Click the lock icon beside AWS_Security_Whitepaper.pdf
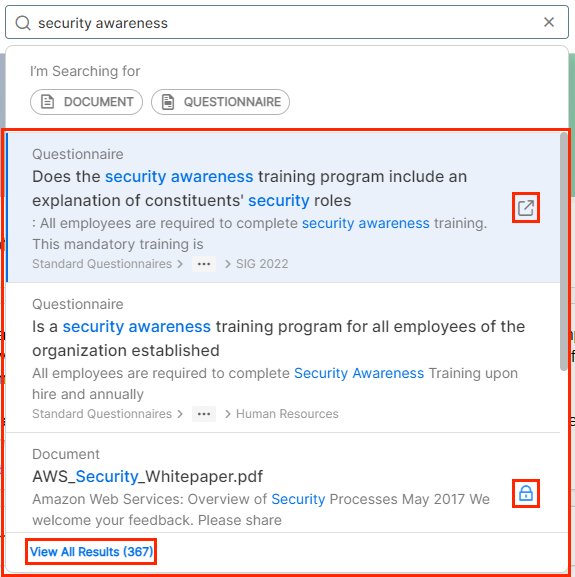This screenshot has width=575, height=577. point(526,493)
